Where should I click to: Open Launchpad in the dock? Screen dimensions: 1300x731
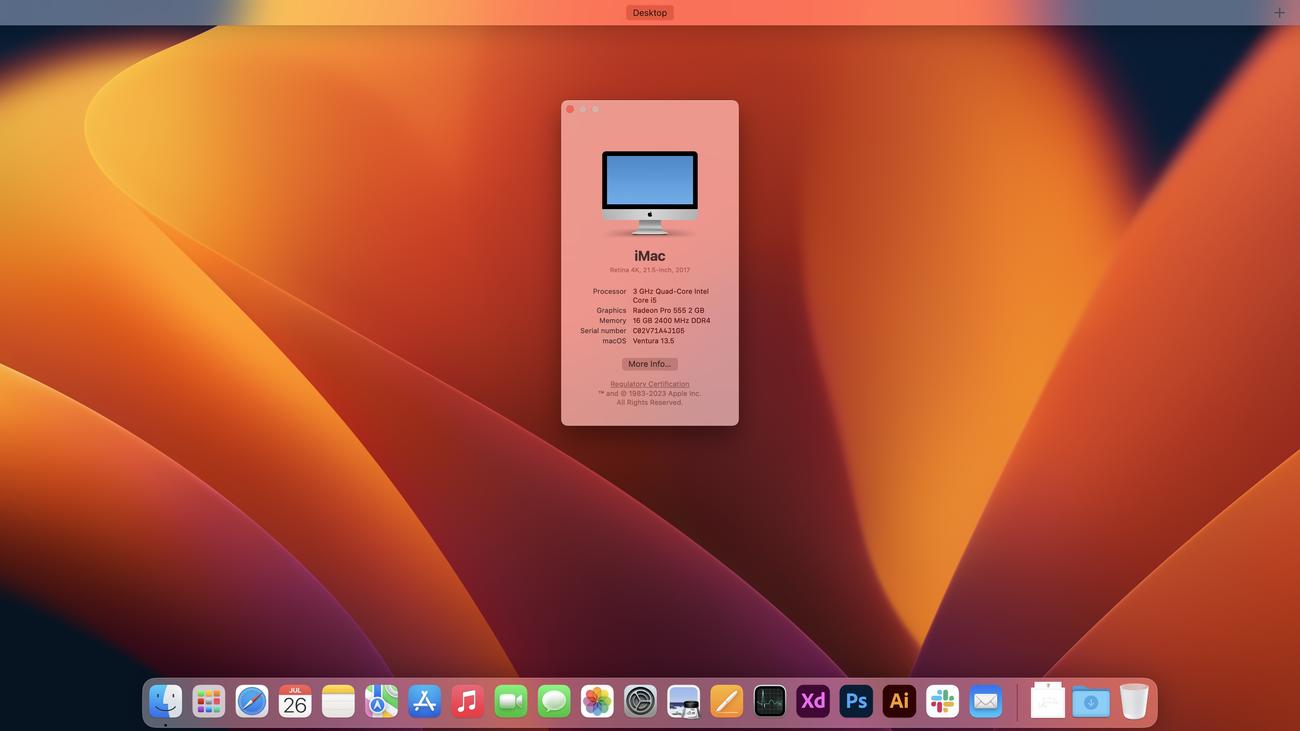point(208,701)
